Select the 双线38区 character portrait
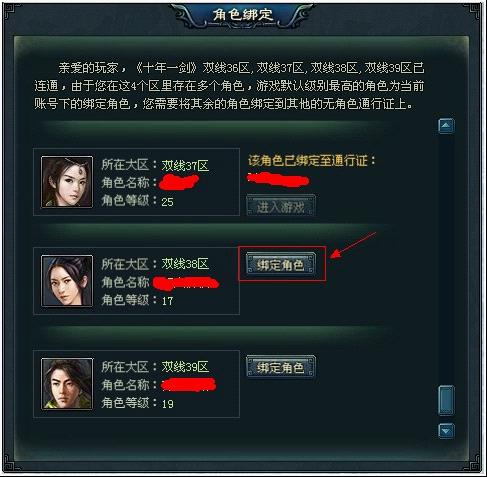Image resolution: width=487 pixels, height=477 pixels. click(x=67, y=281)
